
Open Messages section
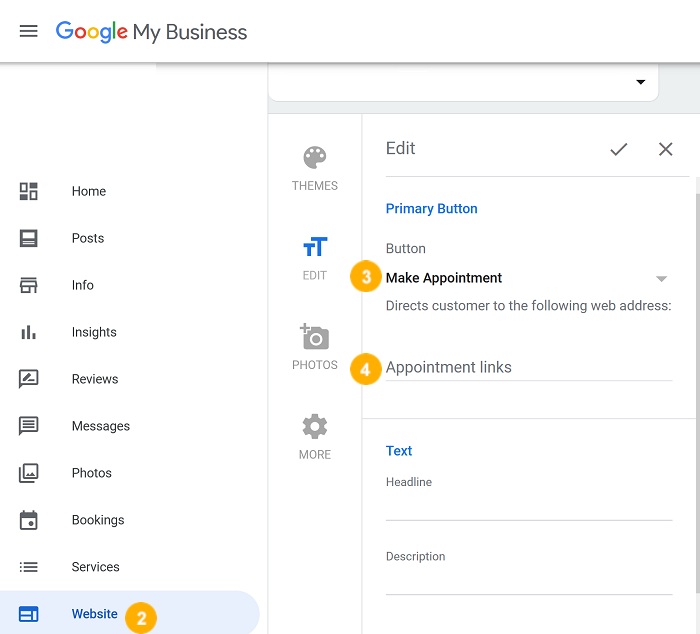pyautogui.click(x=101, y=426)
